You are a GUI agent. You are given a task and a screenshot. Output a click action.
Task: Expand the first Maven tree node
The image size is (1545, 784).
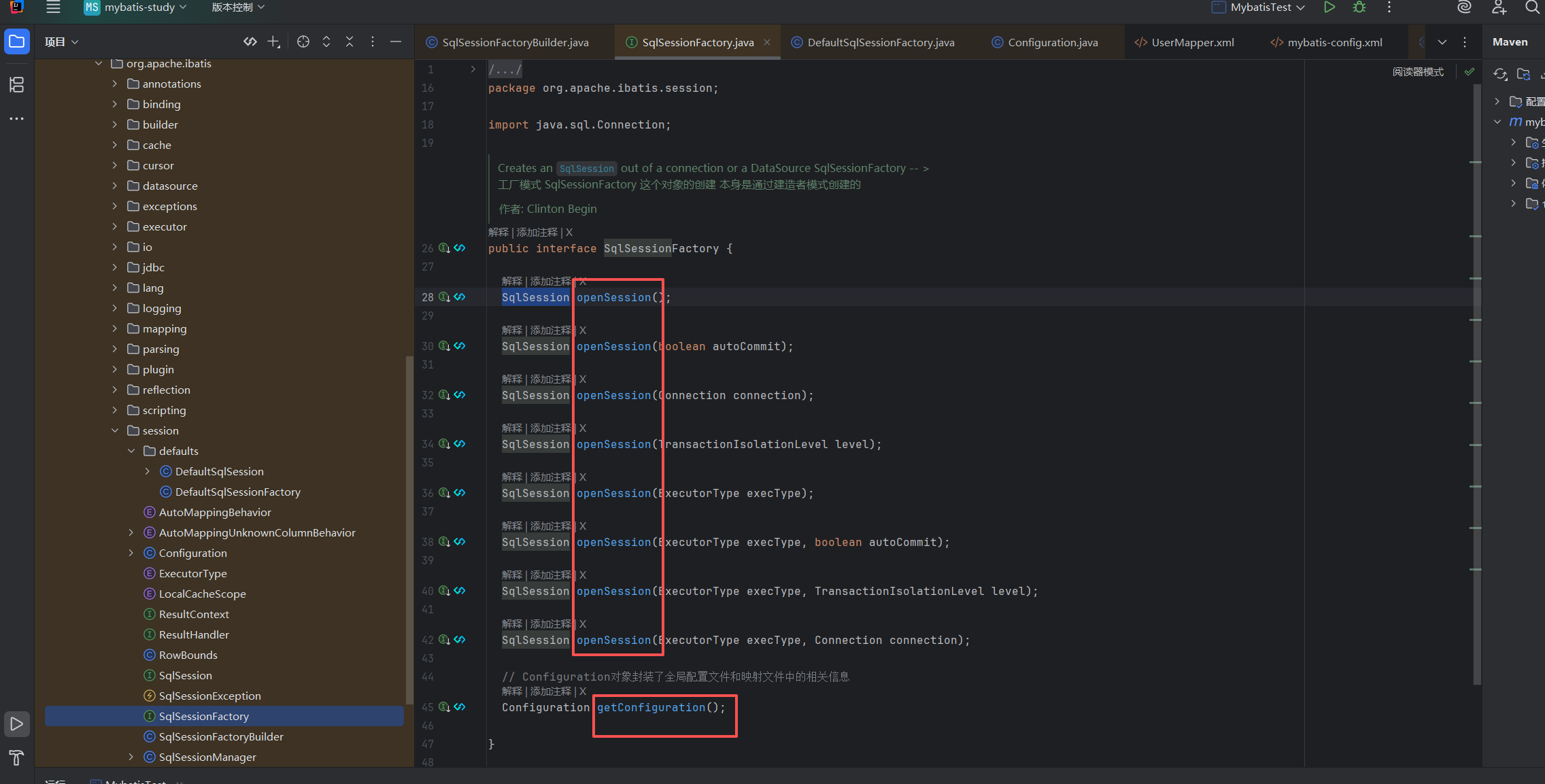pos(1497,101)
